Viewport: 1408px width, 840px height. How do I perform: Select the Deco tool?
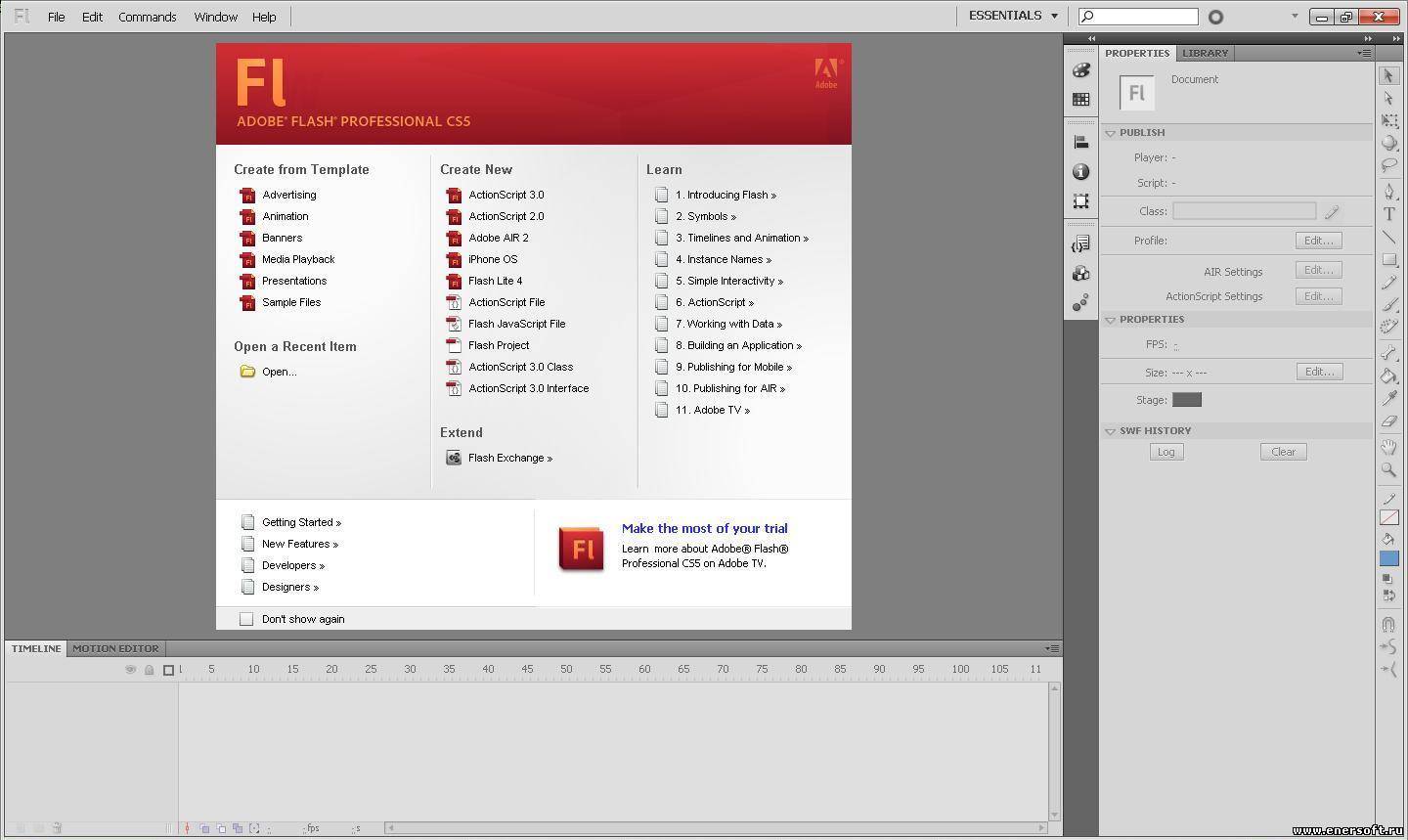(1388, 327)
